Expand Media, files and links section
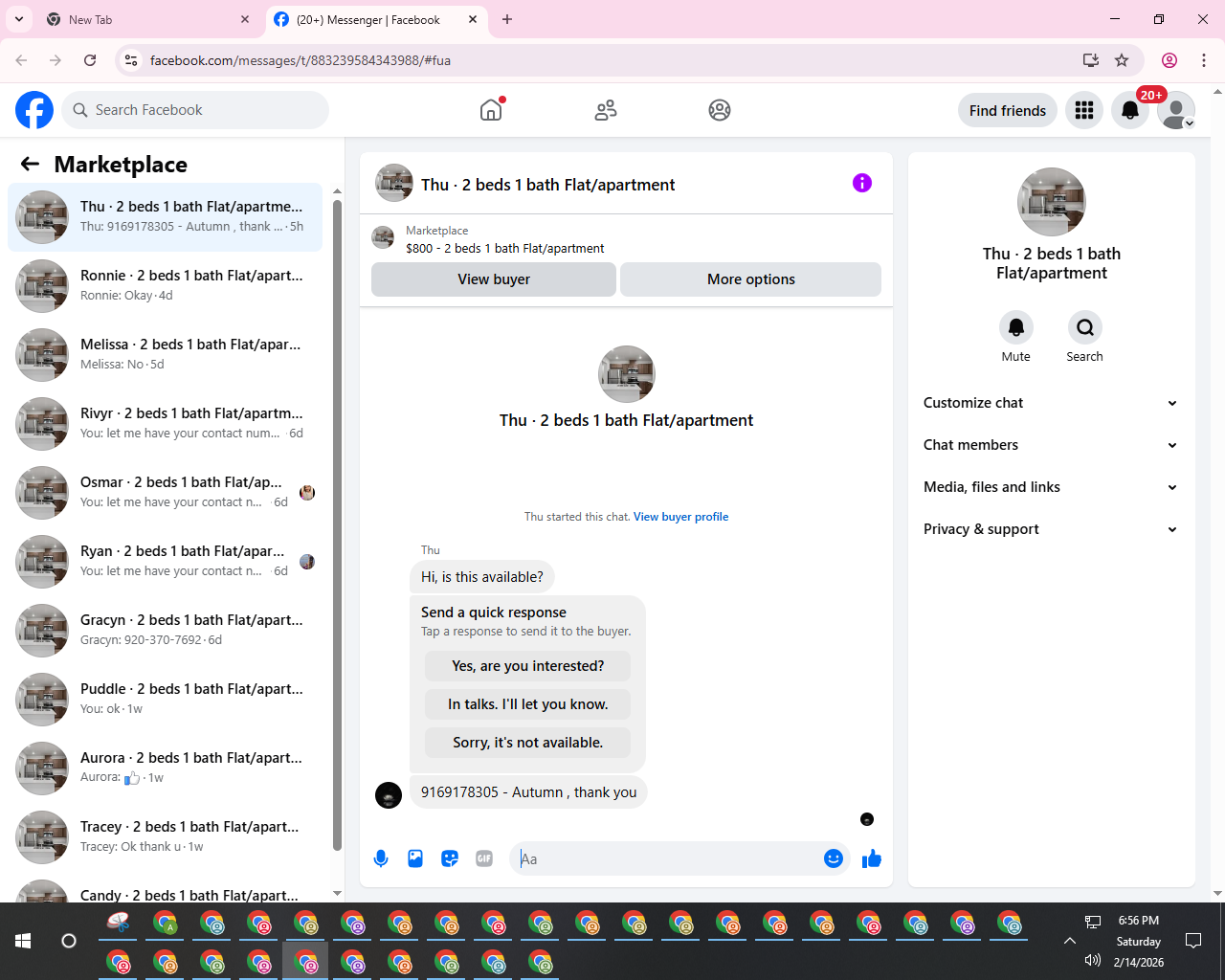Image resolution: width=1225 pixels, height=980 pixels. pyautogui.click(x=1052, y=487)
